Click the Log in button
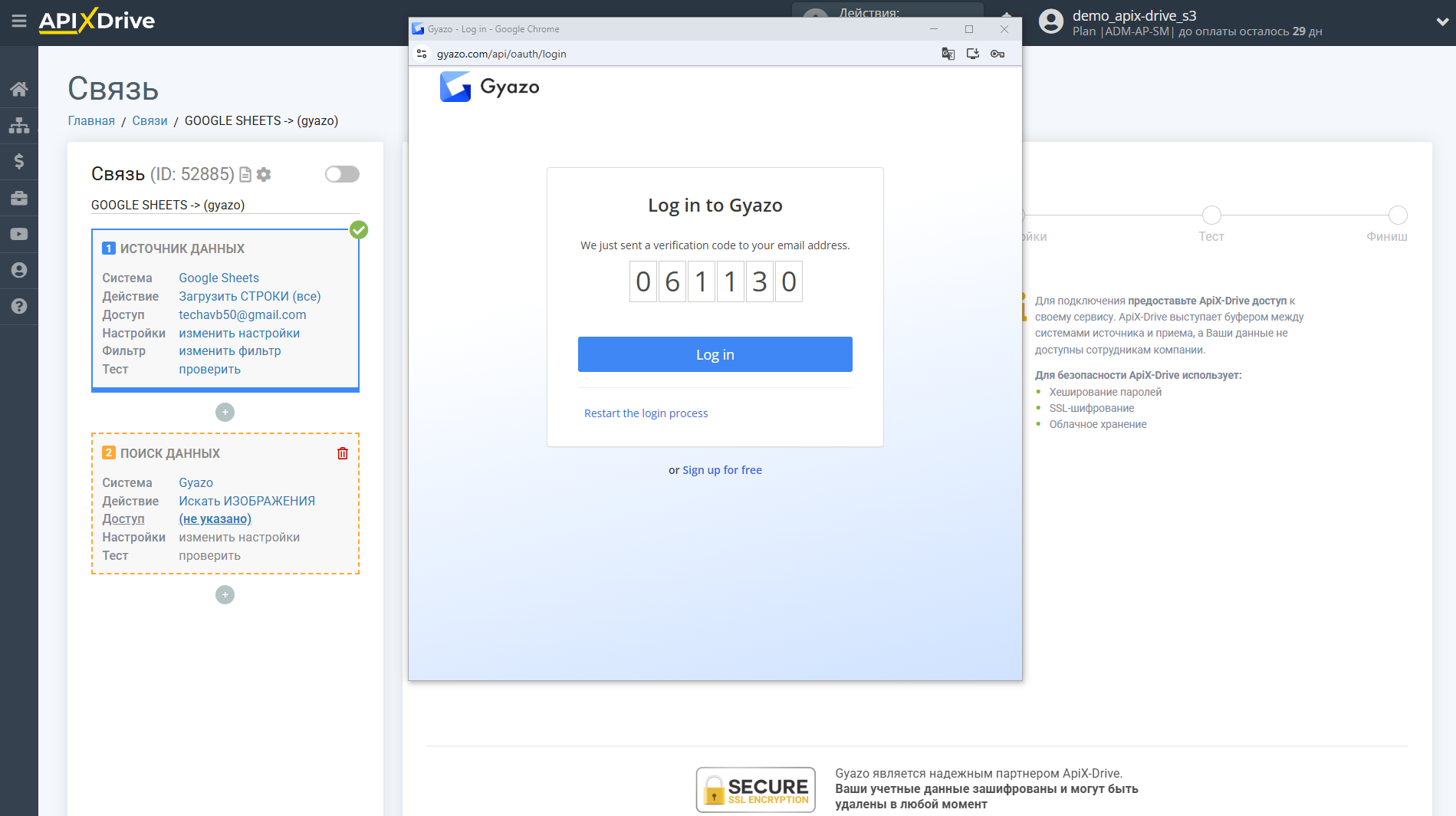 pos(715,354)
